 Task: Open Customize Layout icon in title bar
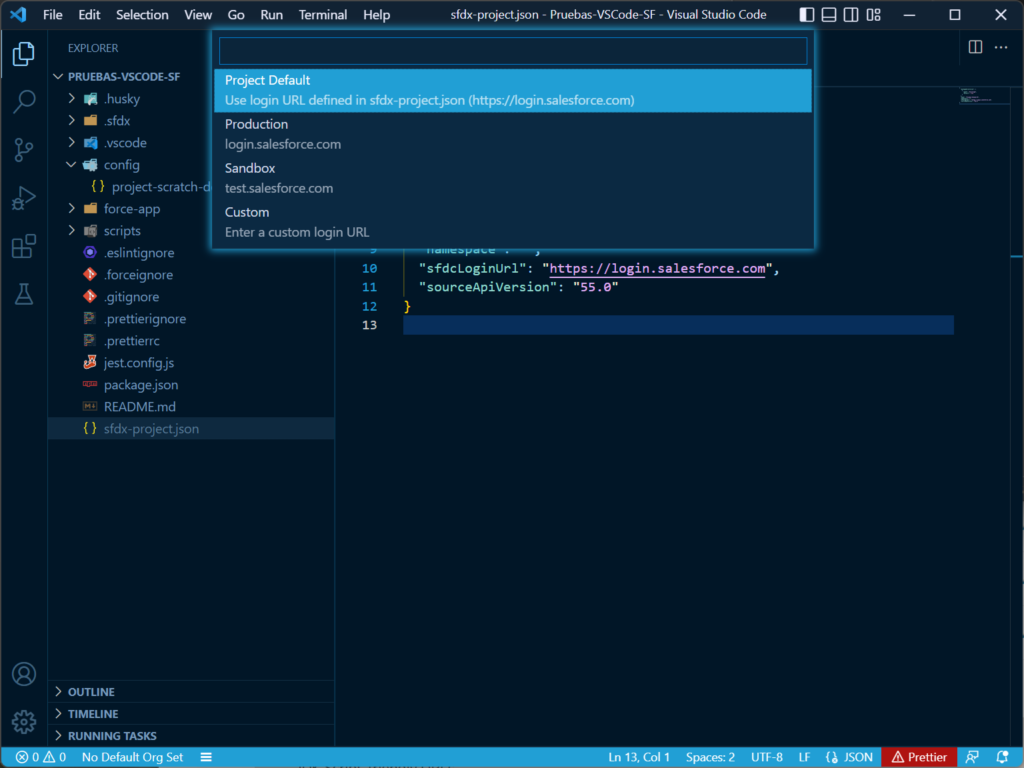coord(874,14)
